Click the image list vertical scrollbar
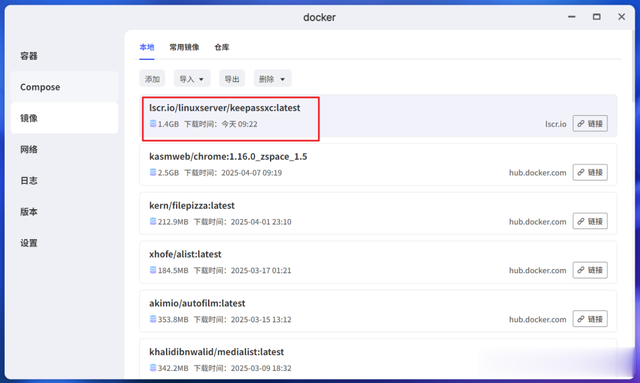This screenshot has width=640, height=383. point(633,65)
